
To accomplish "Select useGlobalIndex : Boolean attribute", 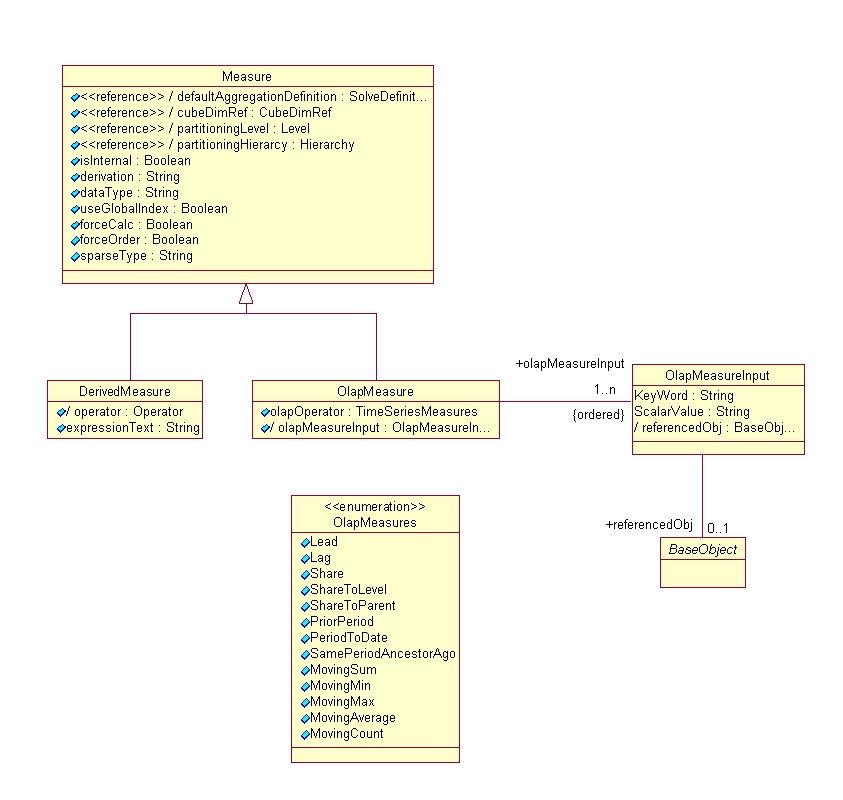I will pyautogui.click(x=154, y=209).
